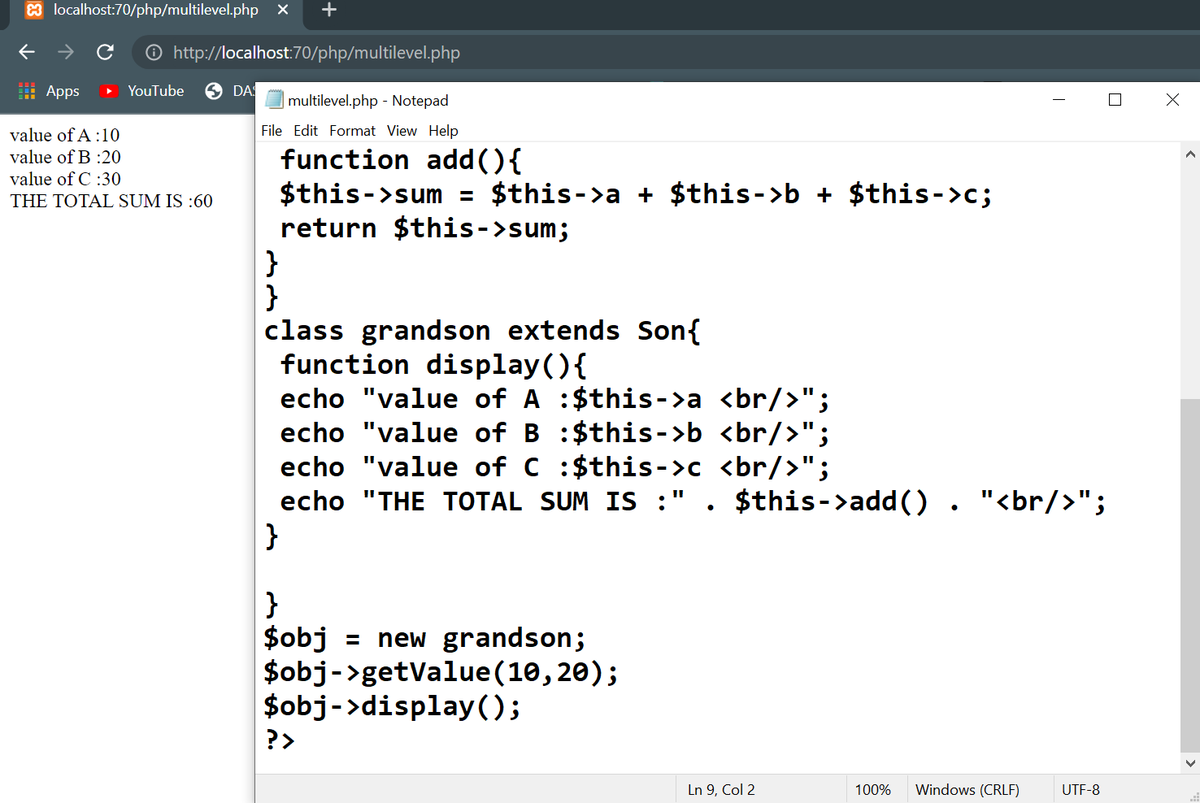1200x803 pixels.
Task: Open the Edit menu in Notepad
Action: coord(306,130)
